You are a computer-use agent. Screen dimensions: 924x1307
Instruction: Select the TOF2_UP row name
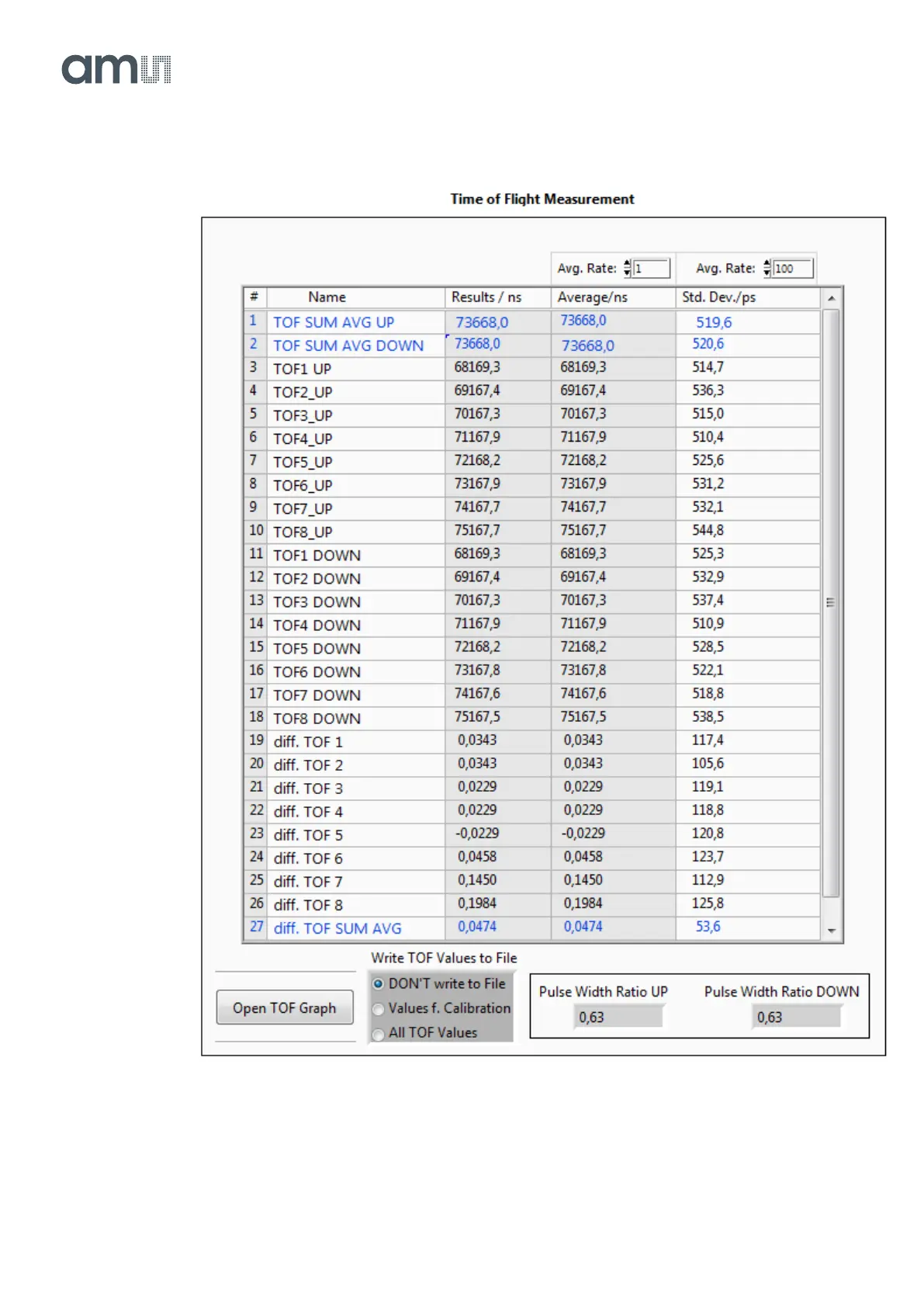coord(303,392)
